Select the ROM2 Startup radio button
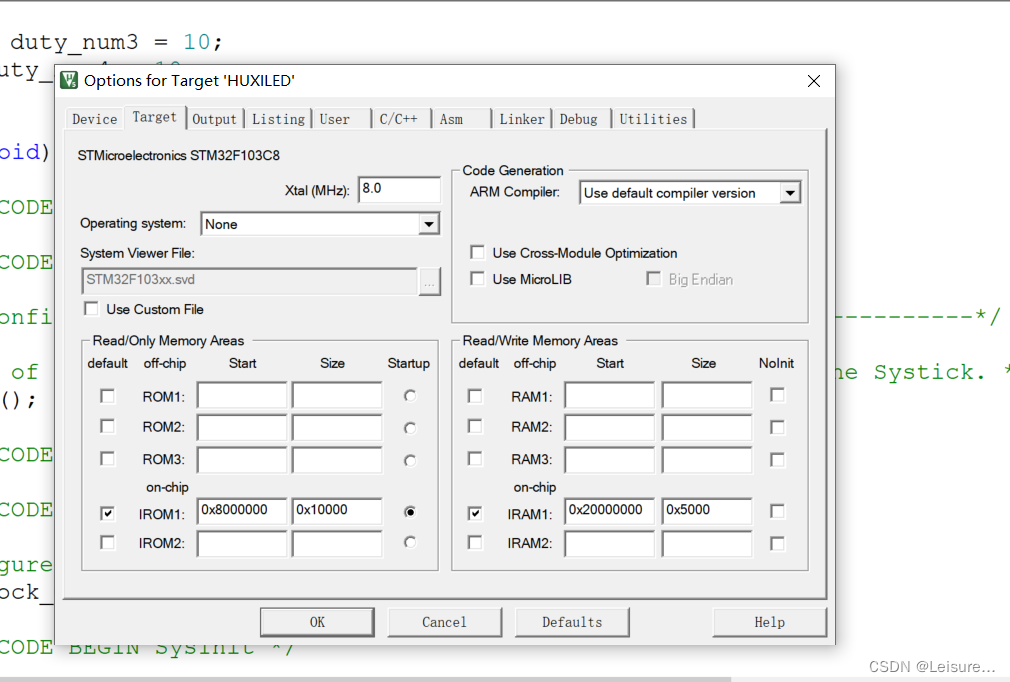The image size is (1010, 682). pos(410,428)
